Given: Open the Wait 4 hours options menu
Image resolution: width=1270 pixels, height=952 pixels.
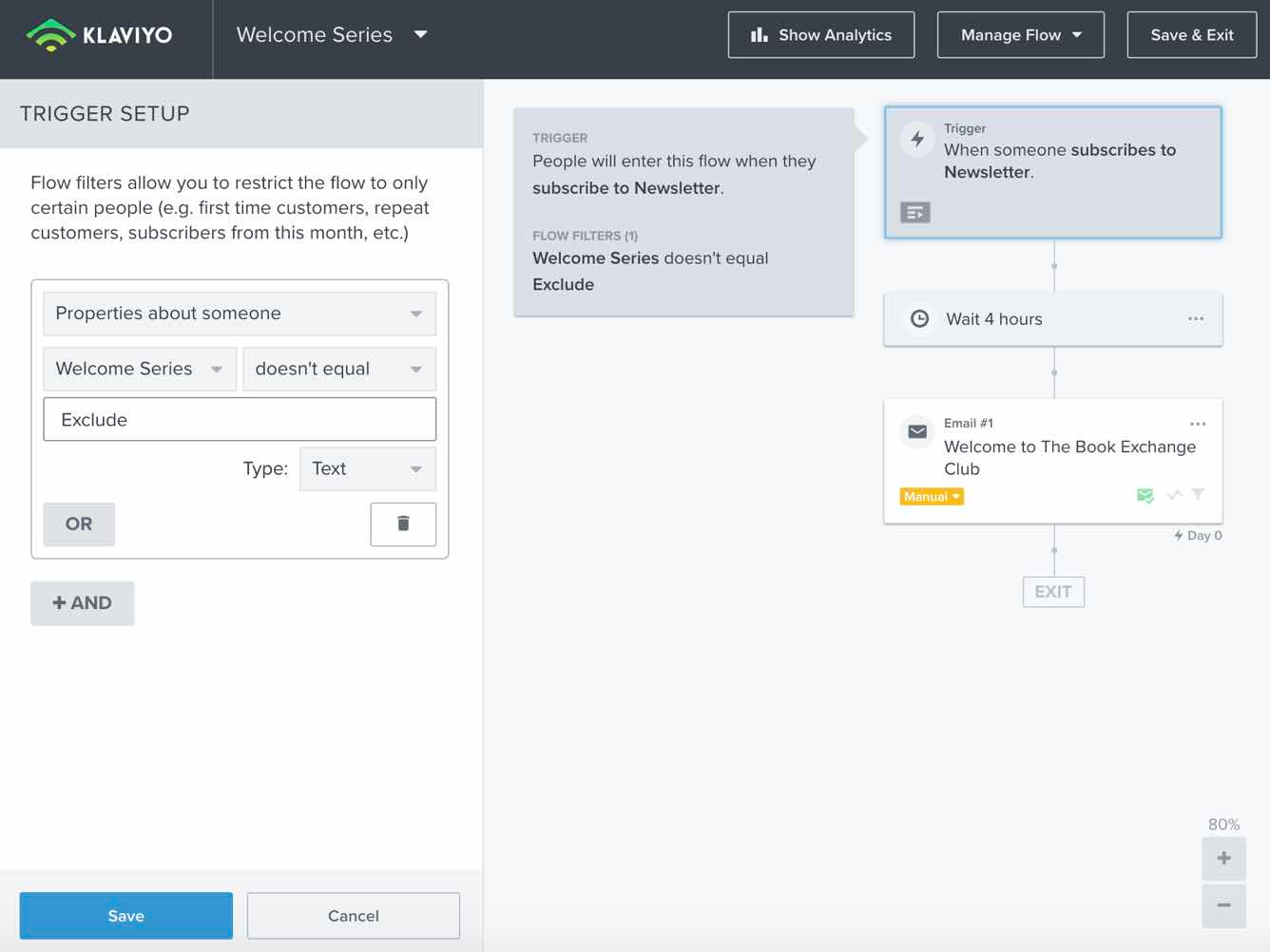Looking at the screenshot, I should [x=1196, y=319].
